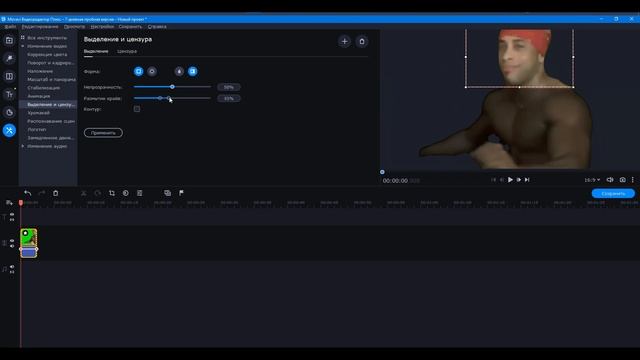Screen dimensions: 640x360
Task: Open the overlay picture-in-picture icon
Action: point(167,193)
